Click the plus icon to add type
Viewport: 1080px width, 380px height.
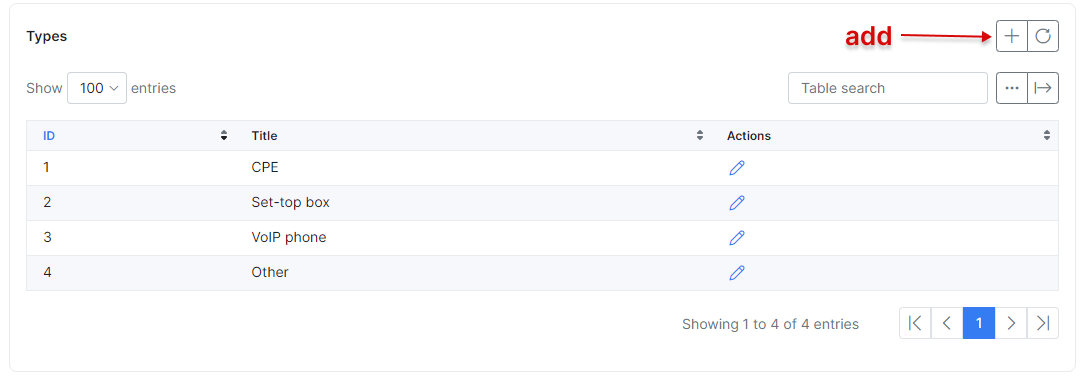point(1012,36)
